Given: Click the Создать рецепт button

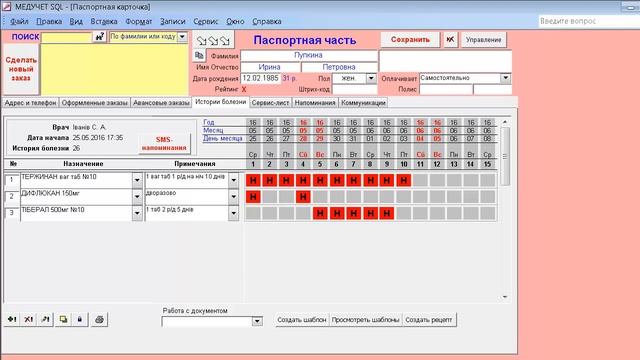Looking at the screenshot, I should (x=429, y=320).
